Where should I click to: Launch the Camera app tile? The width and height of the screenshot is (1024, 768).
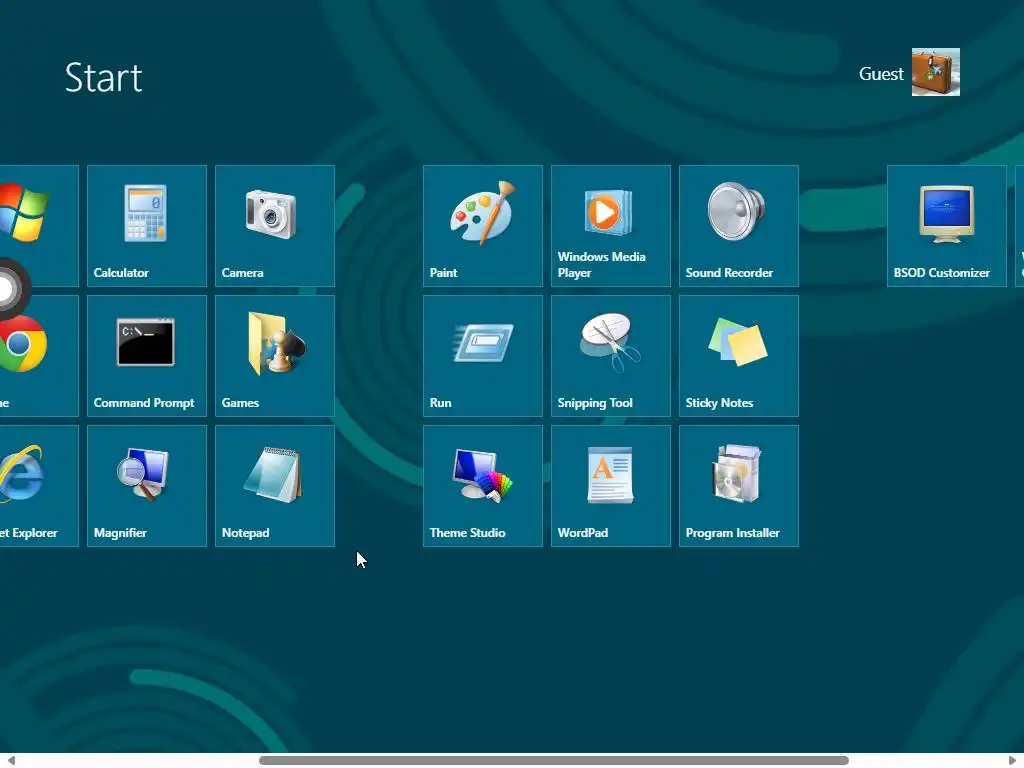click(275, 226)
